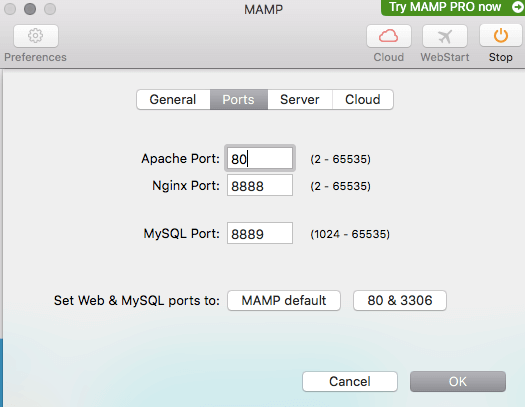Click the red Cloud toolbar icon
Viewport: 525px width, 407px height.
point(389,36)
